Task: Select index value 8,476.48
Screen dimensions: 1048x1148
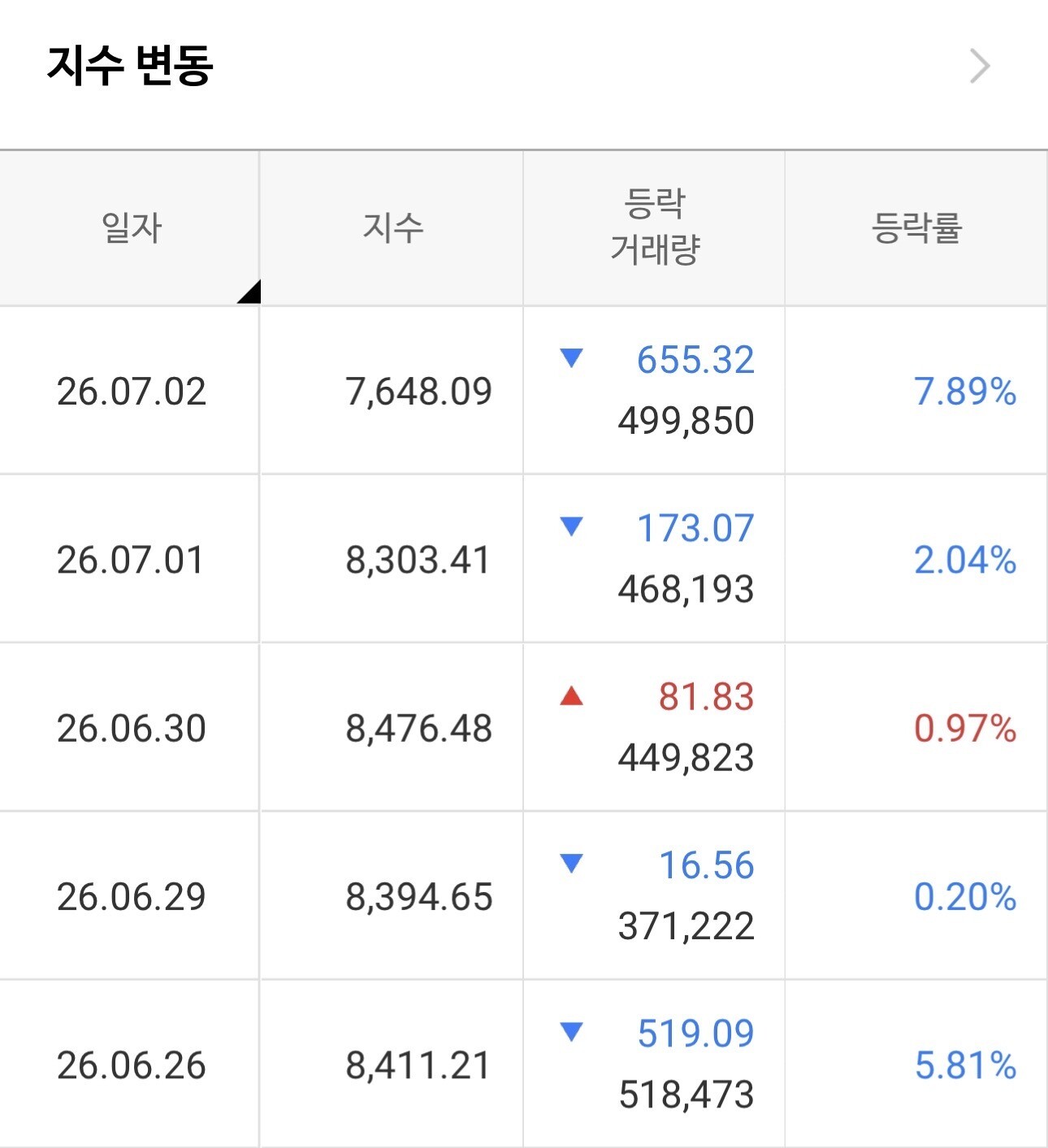Action: [x=418, y=728]
